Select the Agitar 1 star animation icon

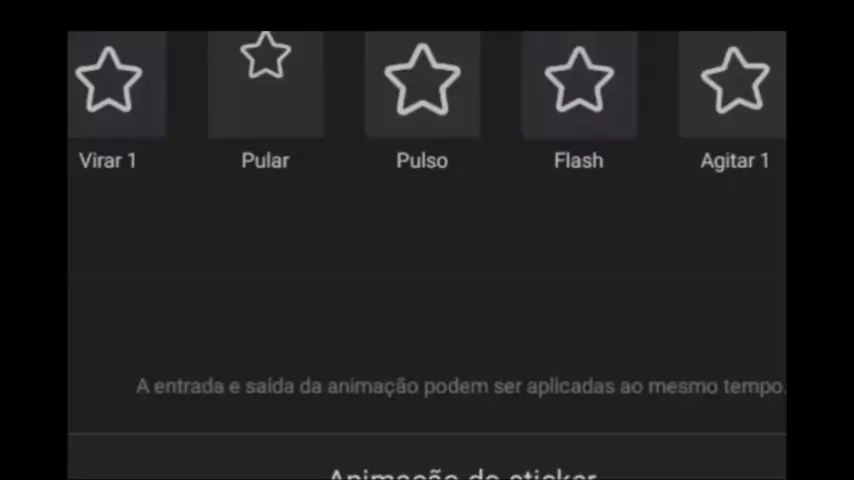735,80
